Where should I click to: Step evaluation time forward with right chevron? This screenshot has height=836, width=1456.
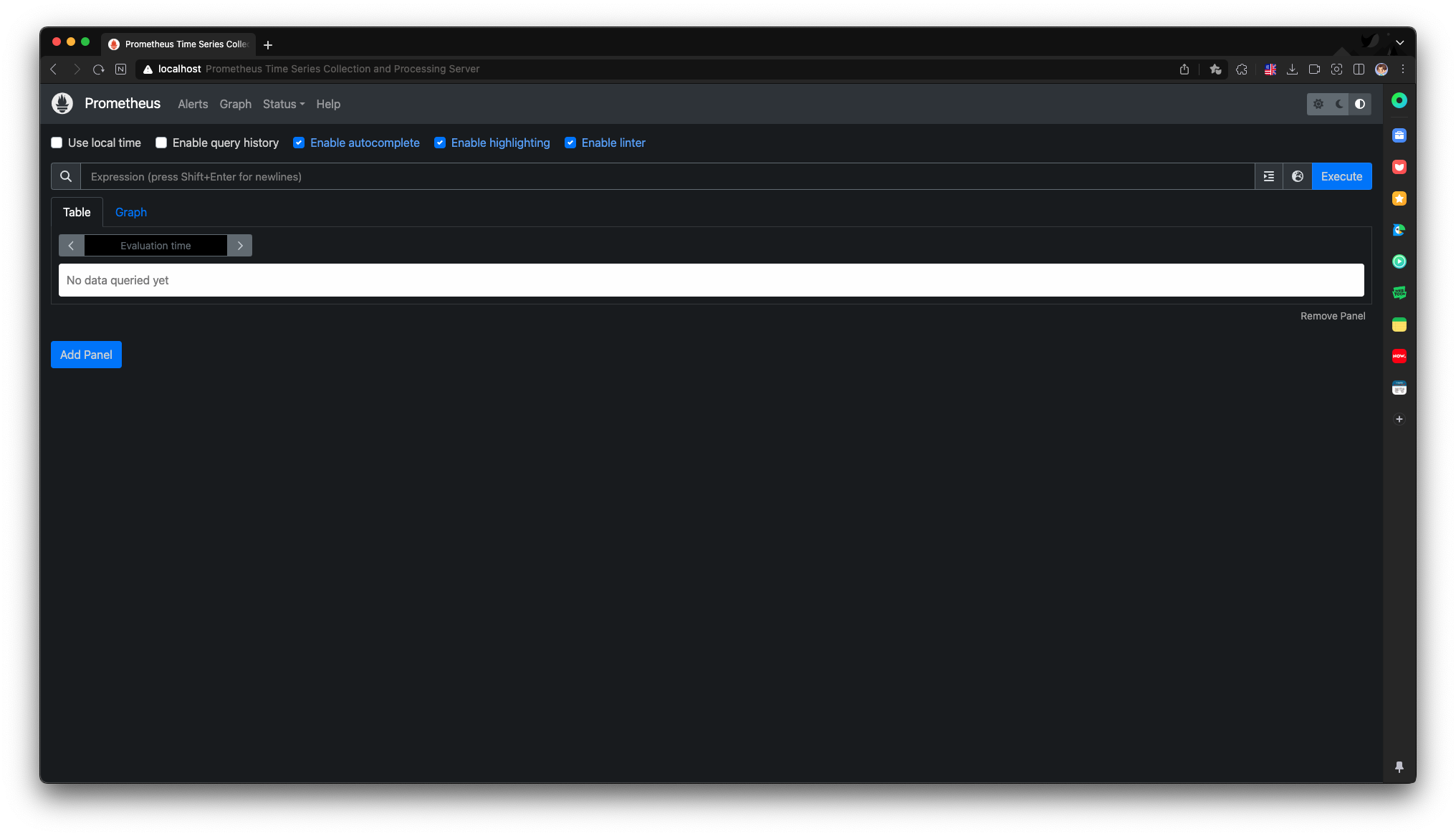coord(240,246)
